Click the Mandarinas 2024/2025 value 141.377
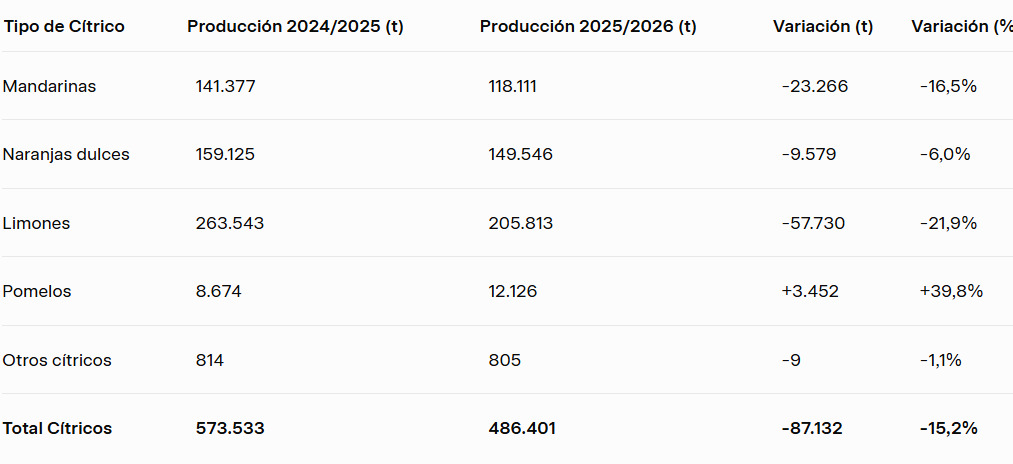Viewport: 1013px width, 464px height. (226, 86)
